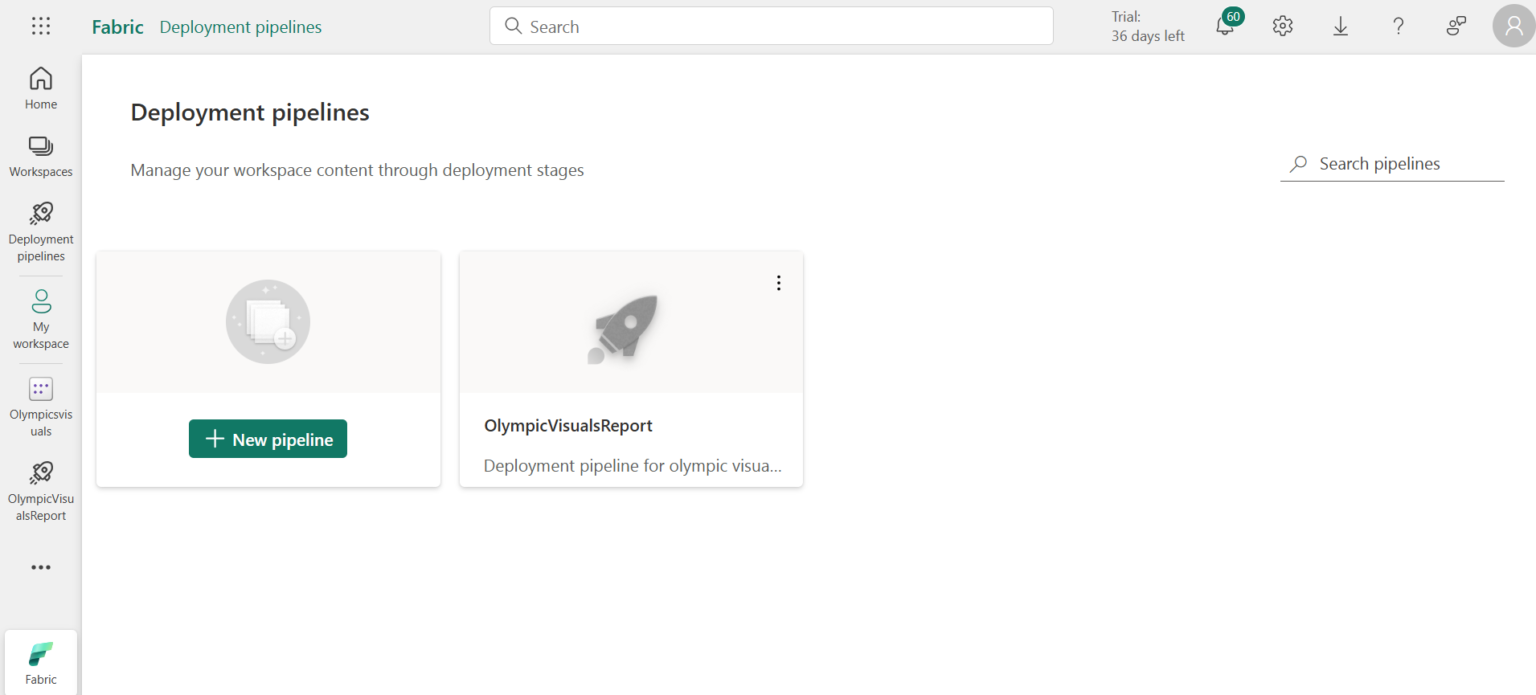
Task: Click the Search pipelines magnifier icon
Action: pyautogui.click(x=1299, y=164)
